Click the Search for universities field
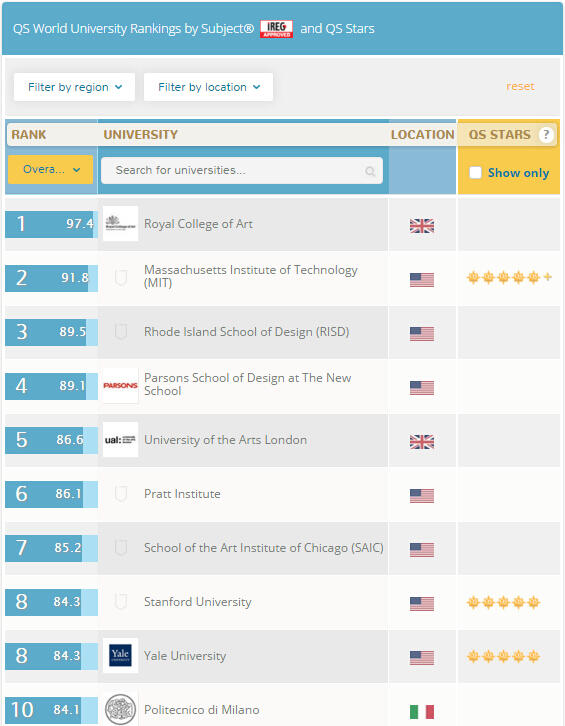 (x=242, y=170)
